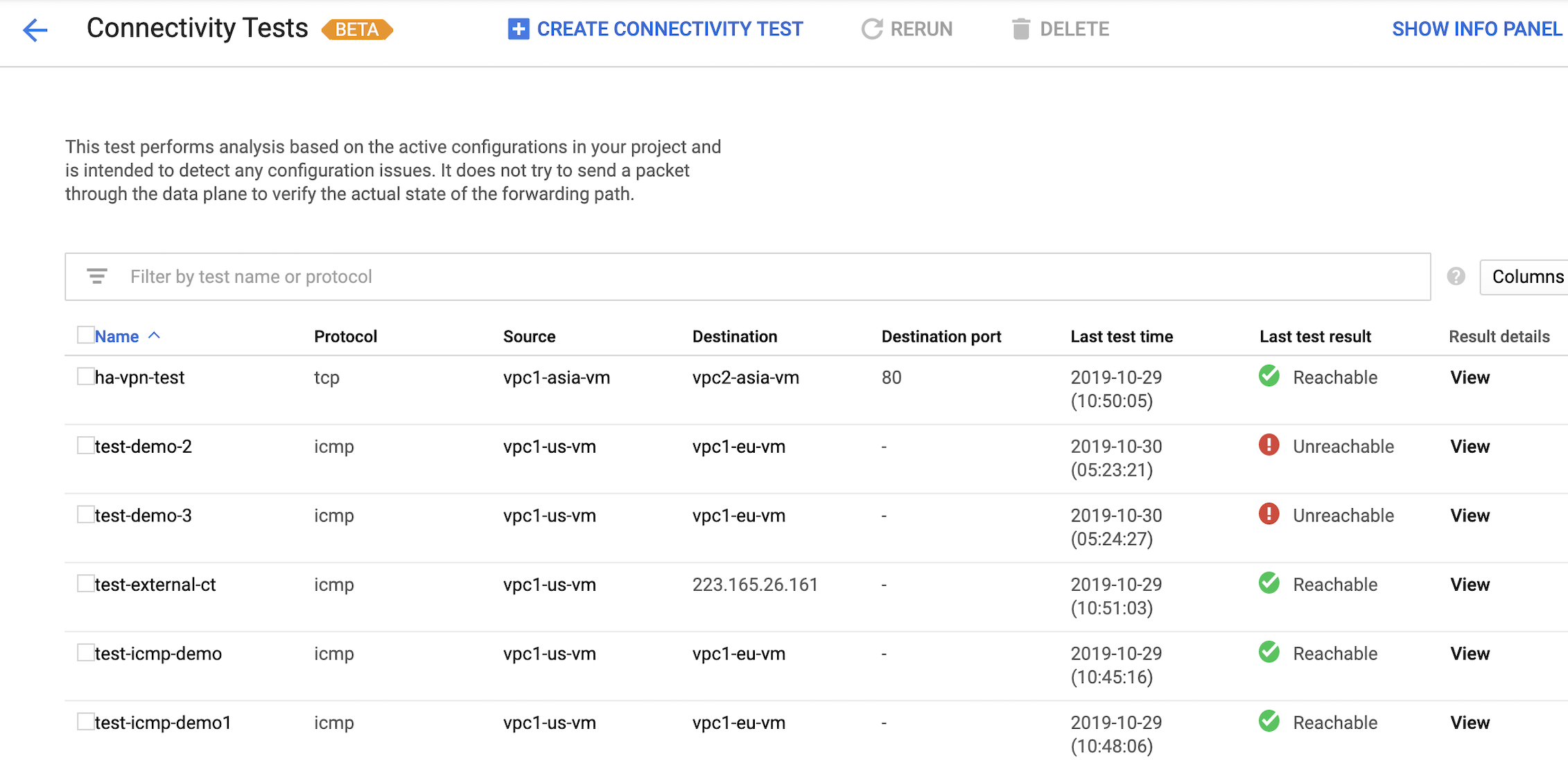Select the test-external-ct row checkbox

85,583
